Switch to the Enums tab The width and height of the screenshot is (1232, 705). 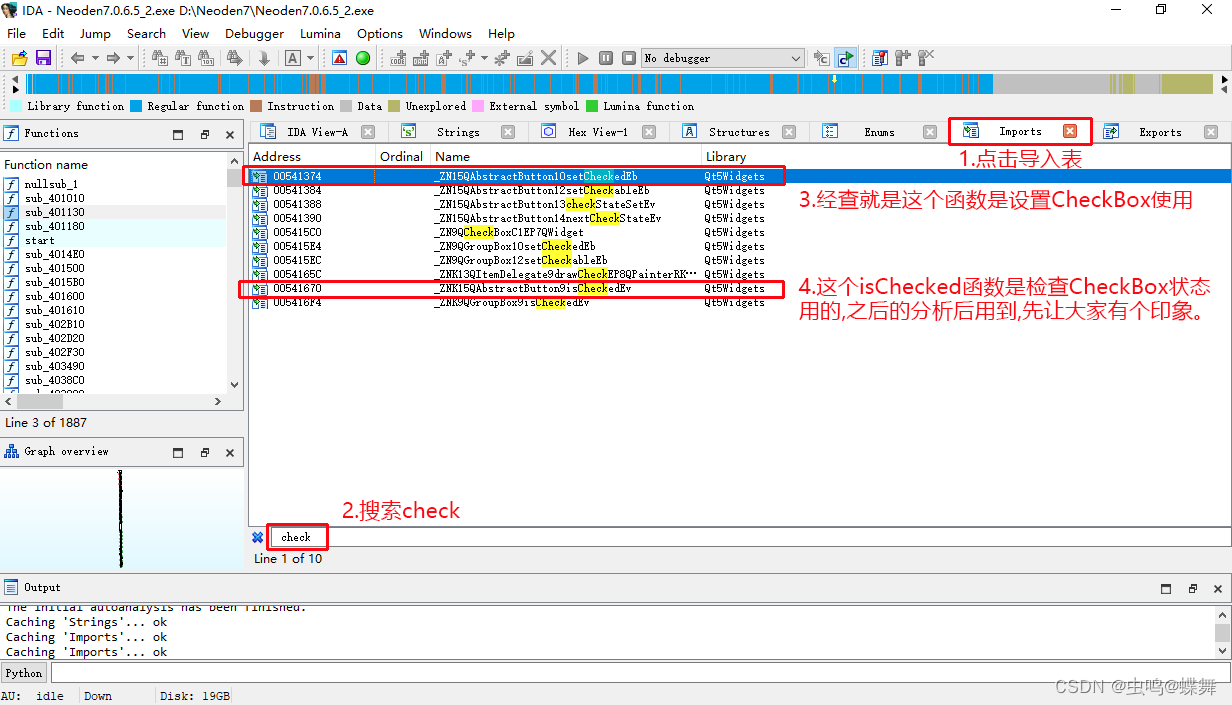[880, 132]
